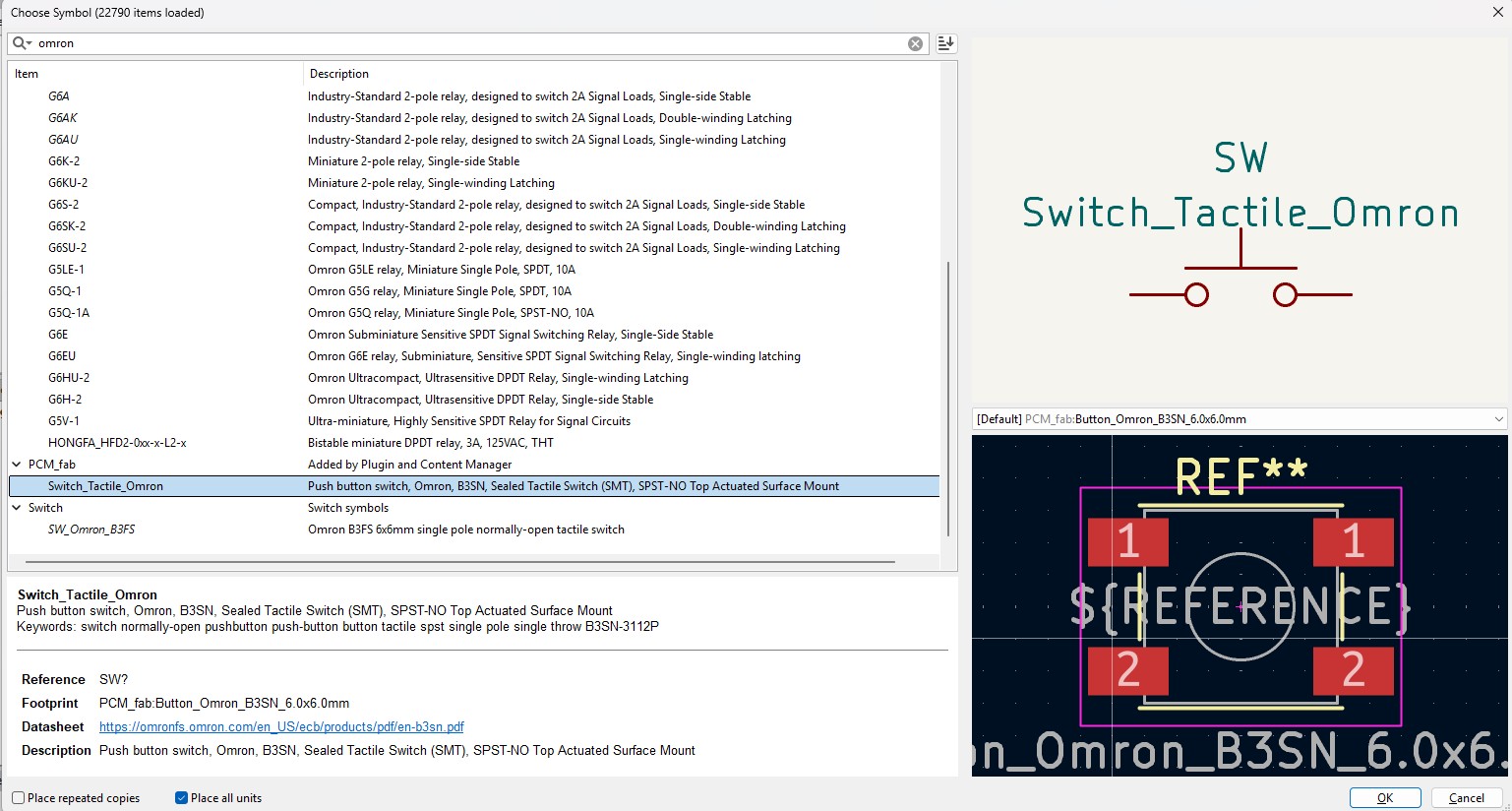Select the G6A relay row
This screenshot has width=1512, height=811.
point(474,96)
